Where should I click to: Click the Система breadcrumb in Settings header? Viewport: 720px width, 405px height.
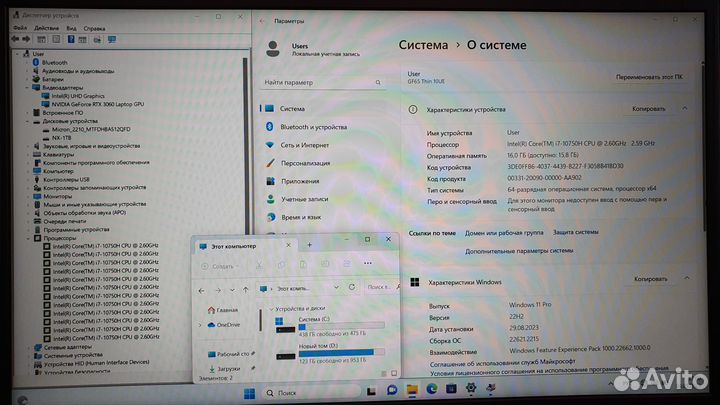423,45
